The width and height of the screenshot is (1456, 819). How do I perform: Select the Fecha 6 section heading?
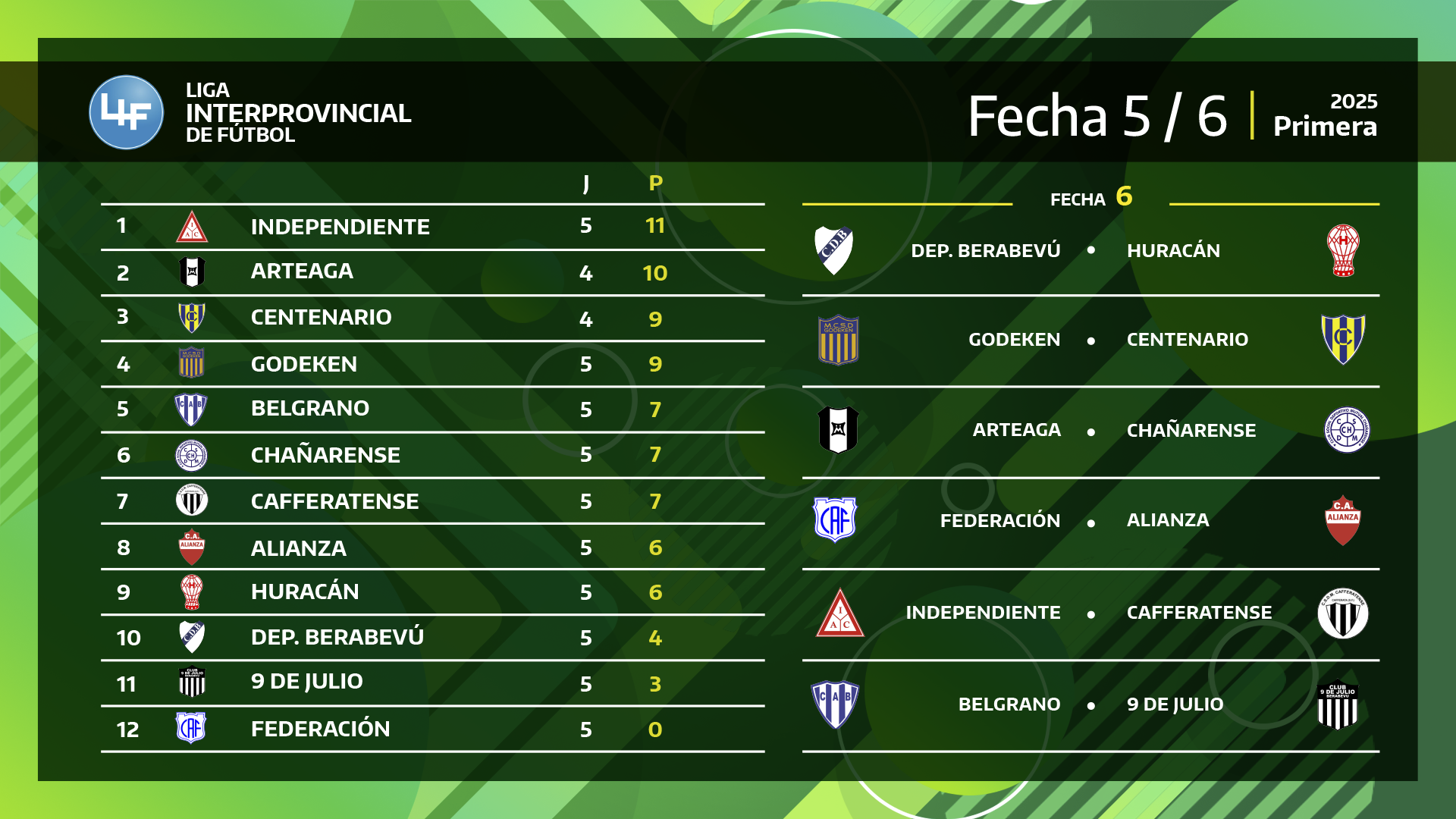(x=1091, y=197)
